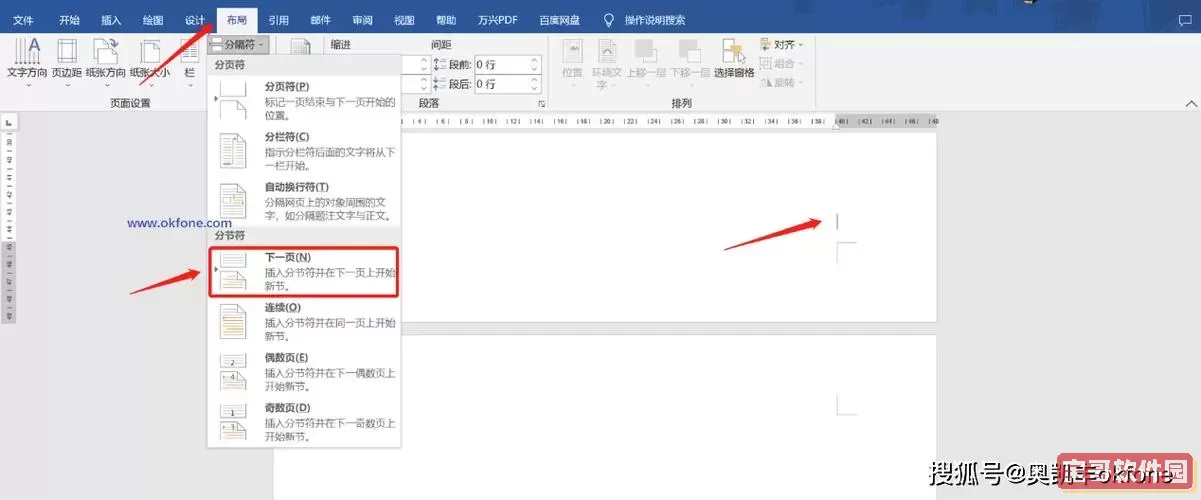Open the 环绕文字 wrap text tool
1201x500 pixels.
tap(607, 63)
